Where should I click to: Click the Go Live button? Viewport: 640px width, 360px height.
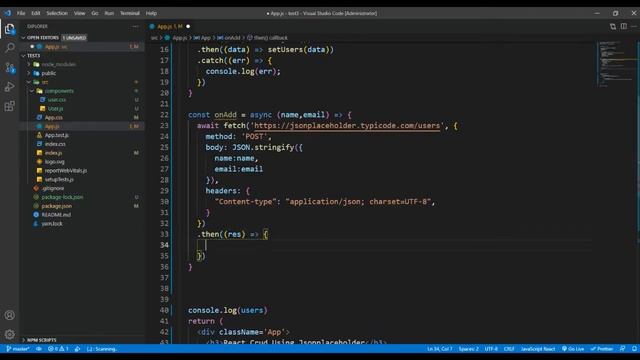(573, 349)
